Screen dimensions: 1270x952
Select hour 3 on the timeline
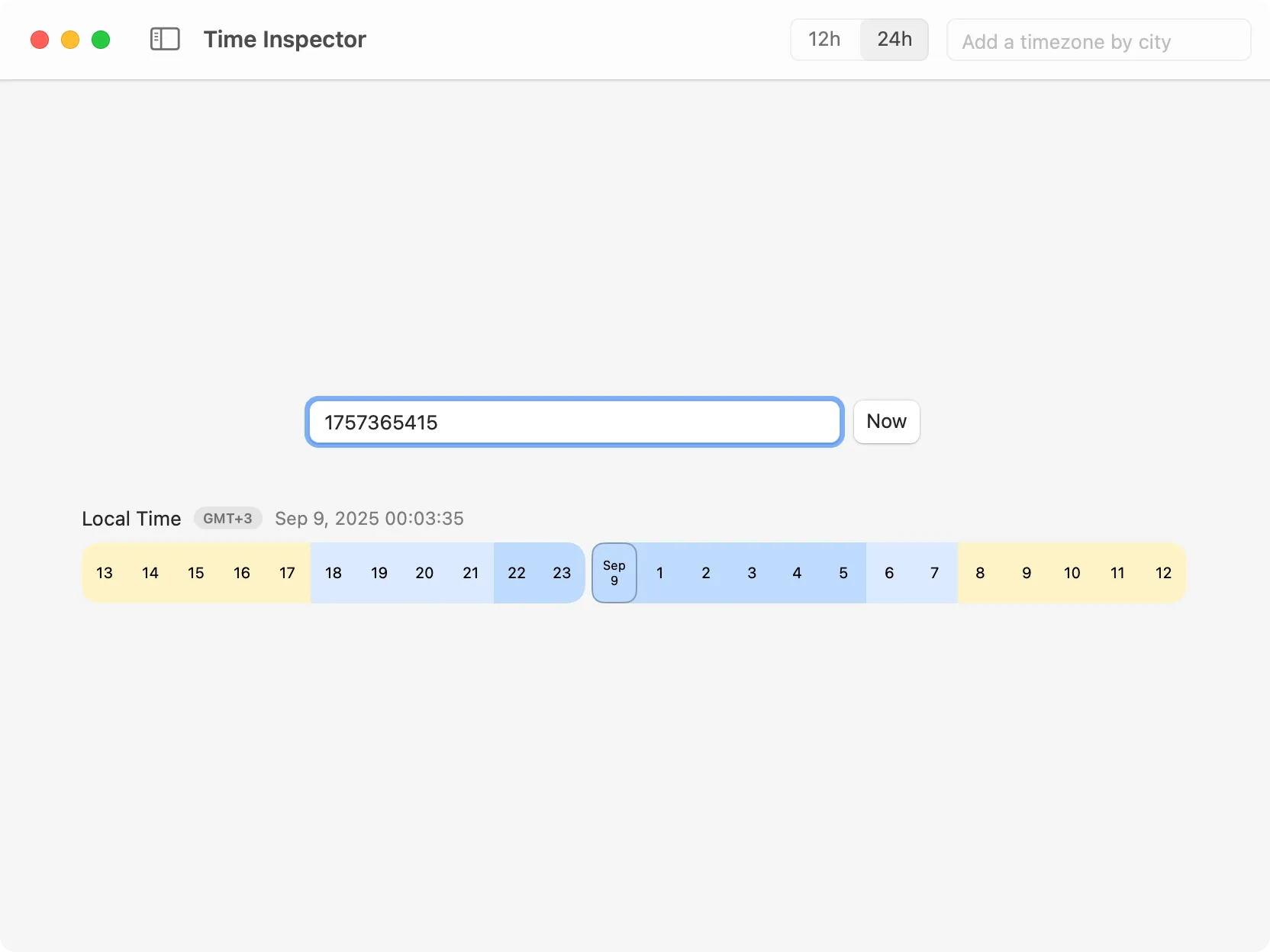[751, 573]
